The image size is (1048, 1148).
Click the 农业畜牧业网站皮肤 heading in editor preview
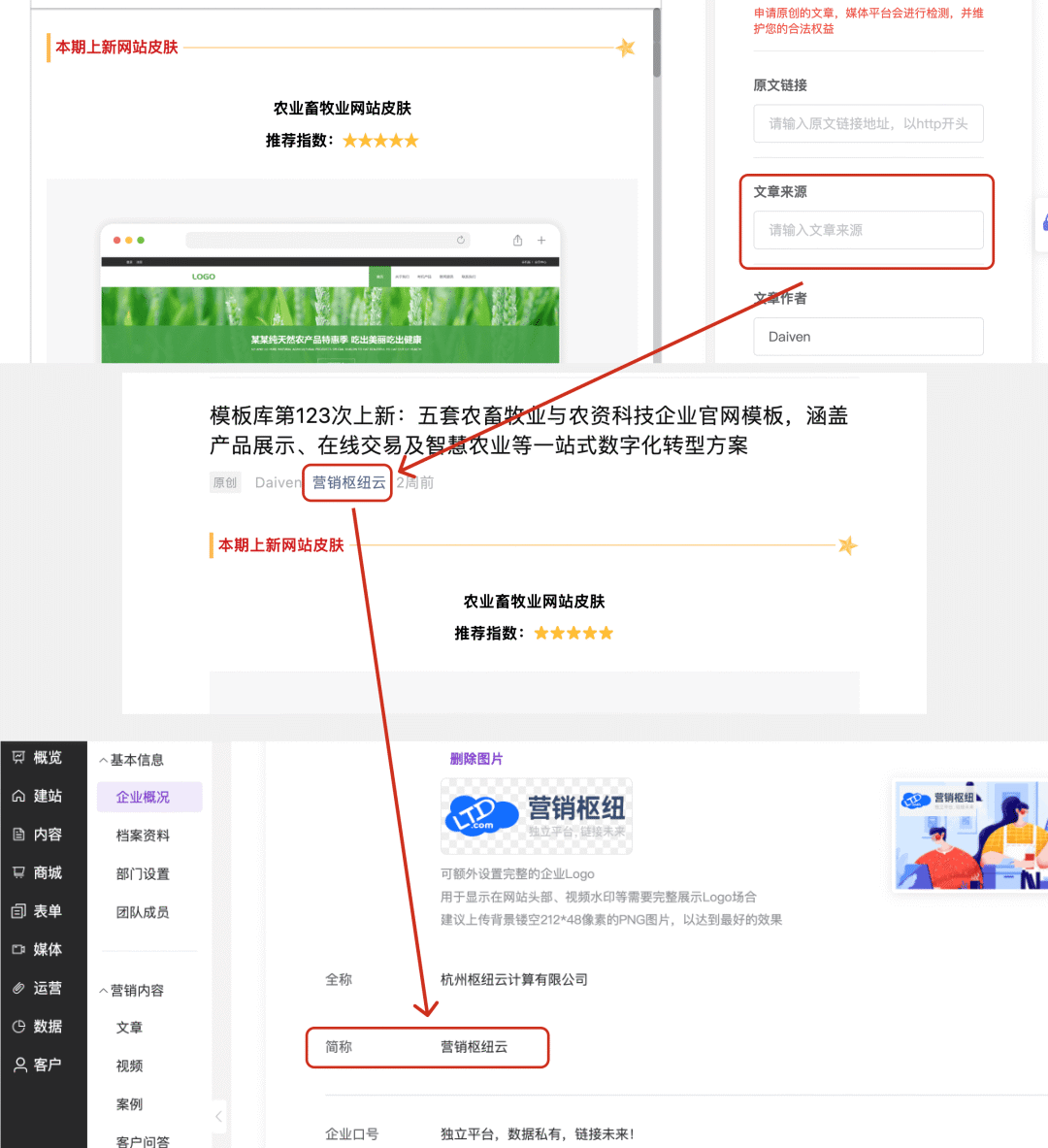pyautogui.click(x=342, y=109)
